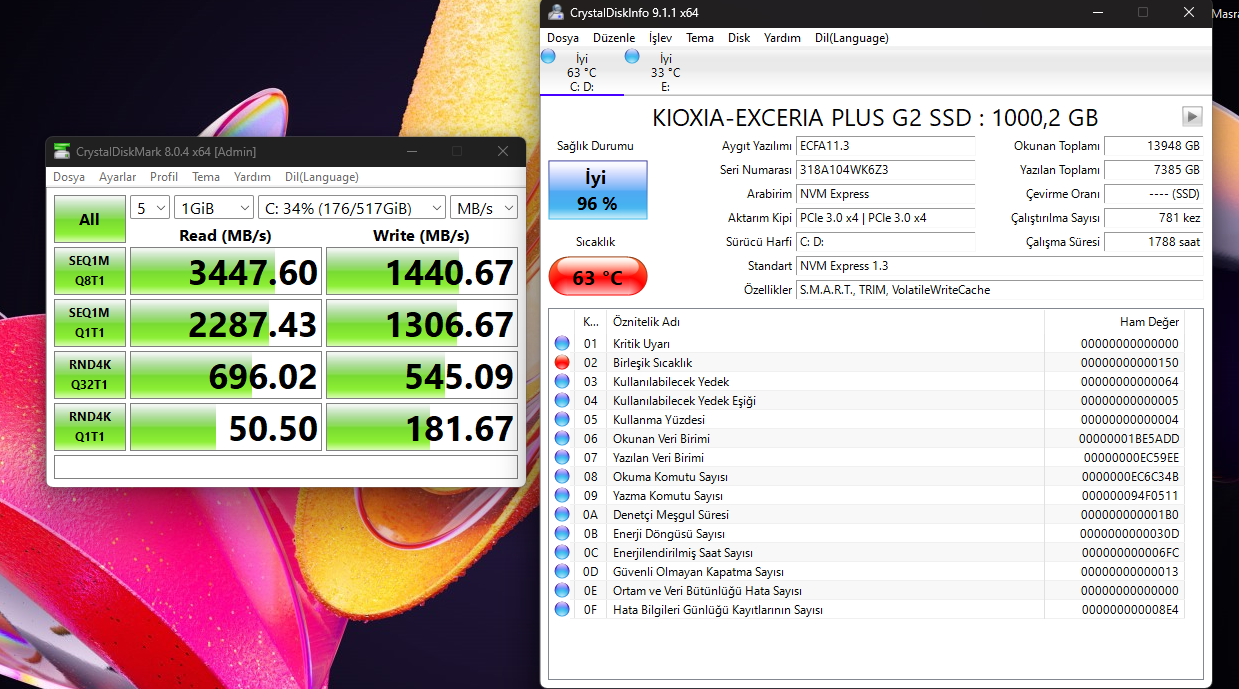This screenshot has height=689, width=1239.
Task: Run the RND4K Q32T1 test
Action: [x=90, y=376]
